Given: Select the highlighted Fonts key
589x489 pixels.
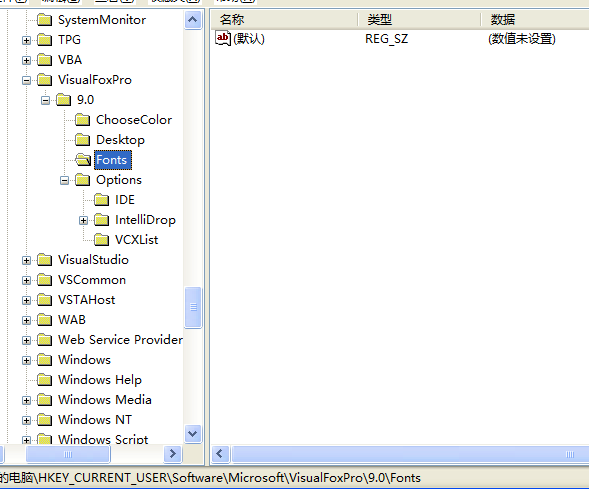Looking at the screenshot, I should 113,160.
